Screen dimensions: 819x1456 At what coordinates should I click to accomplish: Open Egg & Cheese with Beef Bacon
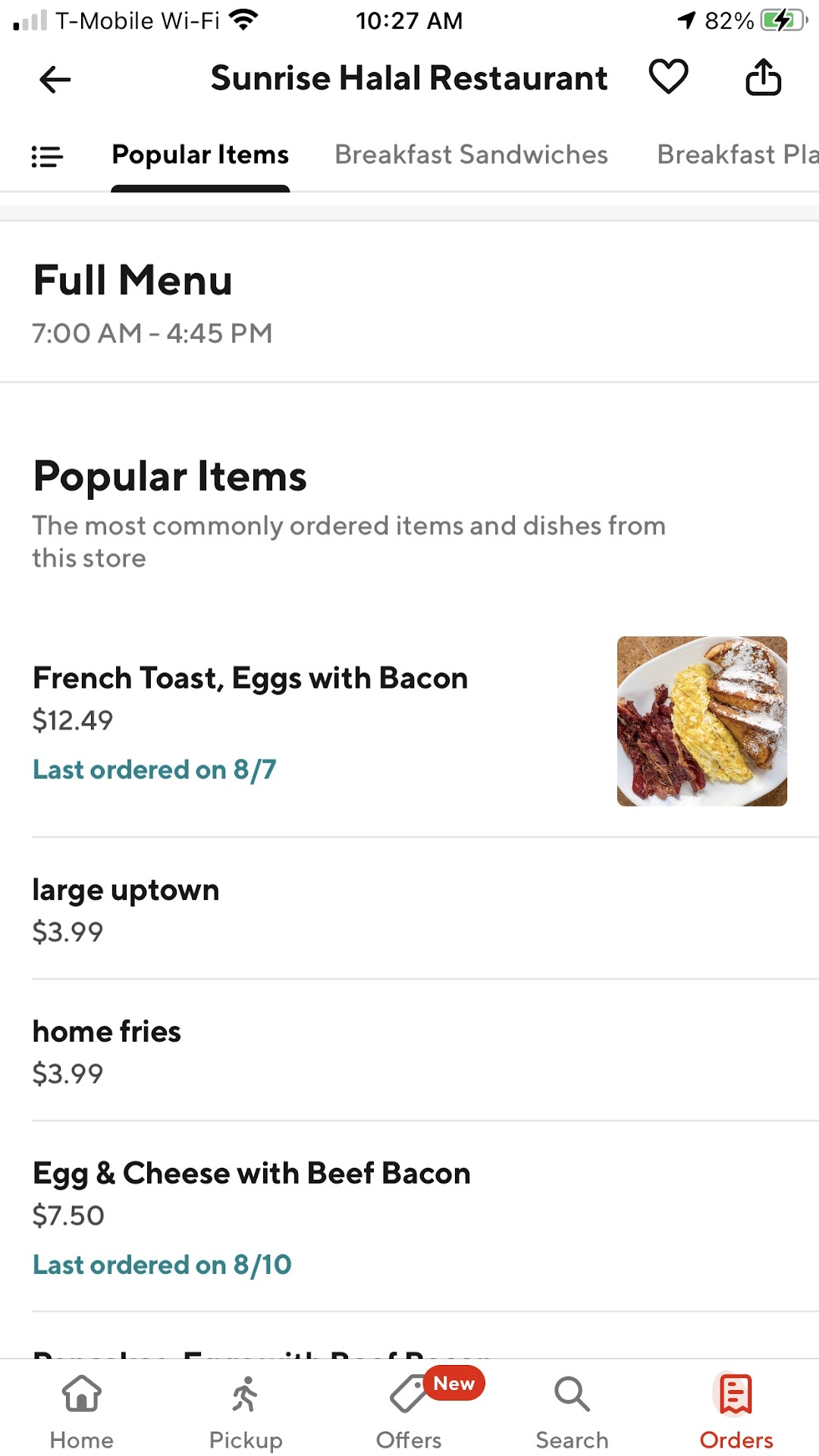point(252,1174)
